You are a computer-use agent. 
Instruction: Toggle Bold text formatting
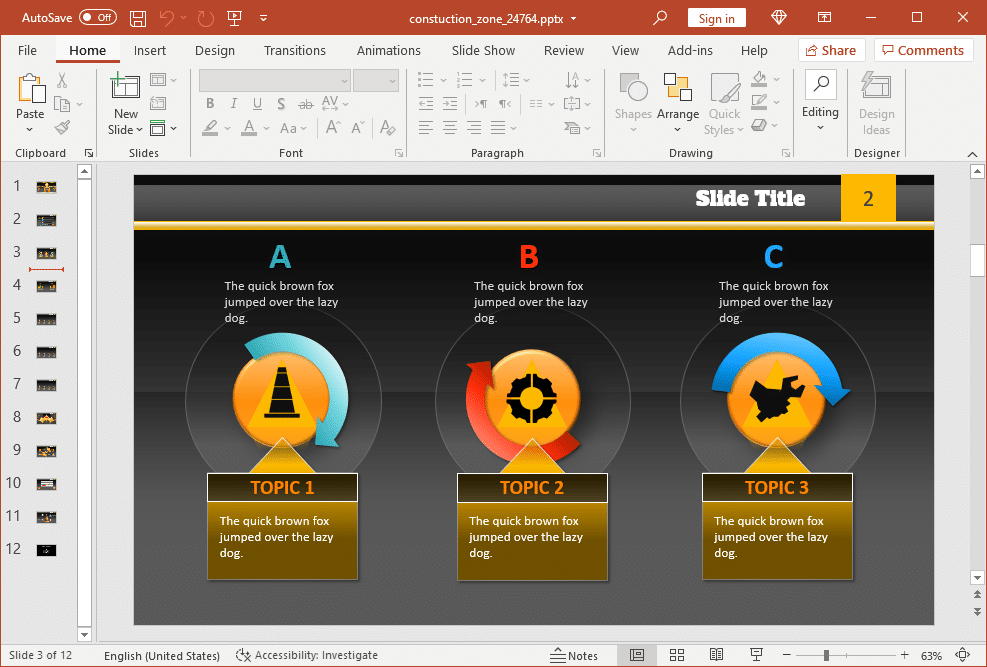(210, 104)
